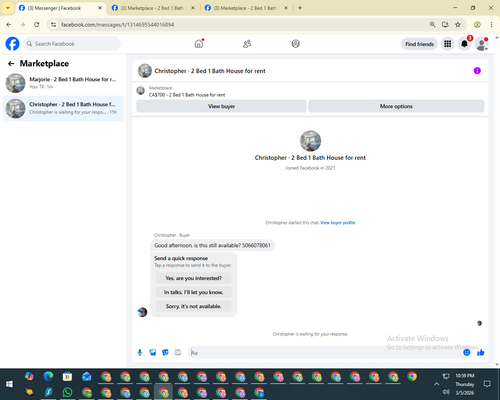Bookmark this page with the star
500x400 pixels.
coord(458,24)
